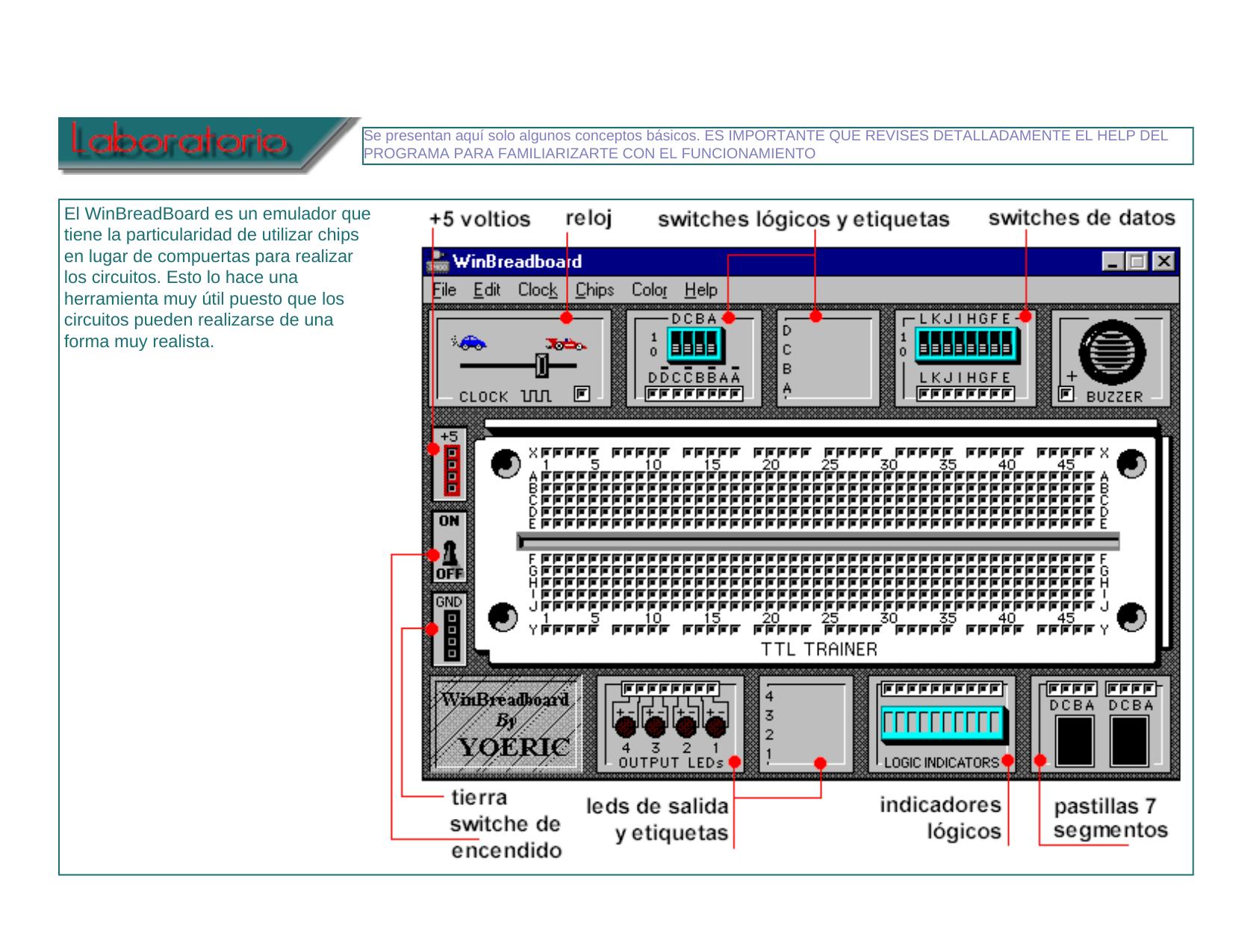Close the WinBreadboard window
The image size is (1233, 952).
1164,261
